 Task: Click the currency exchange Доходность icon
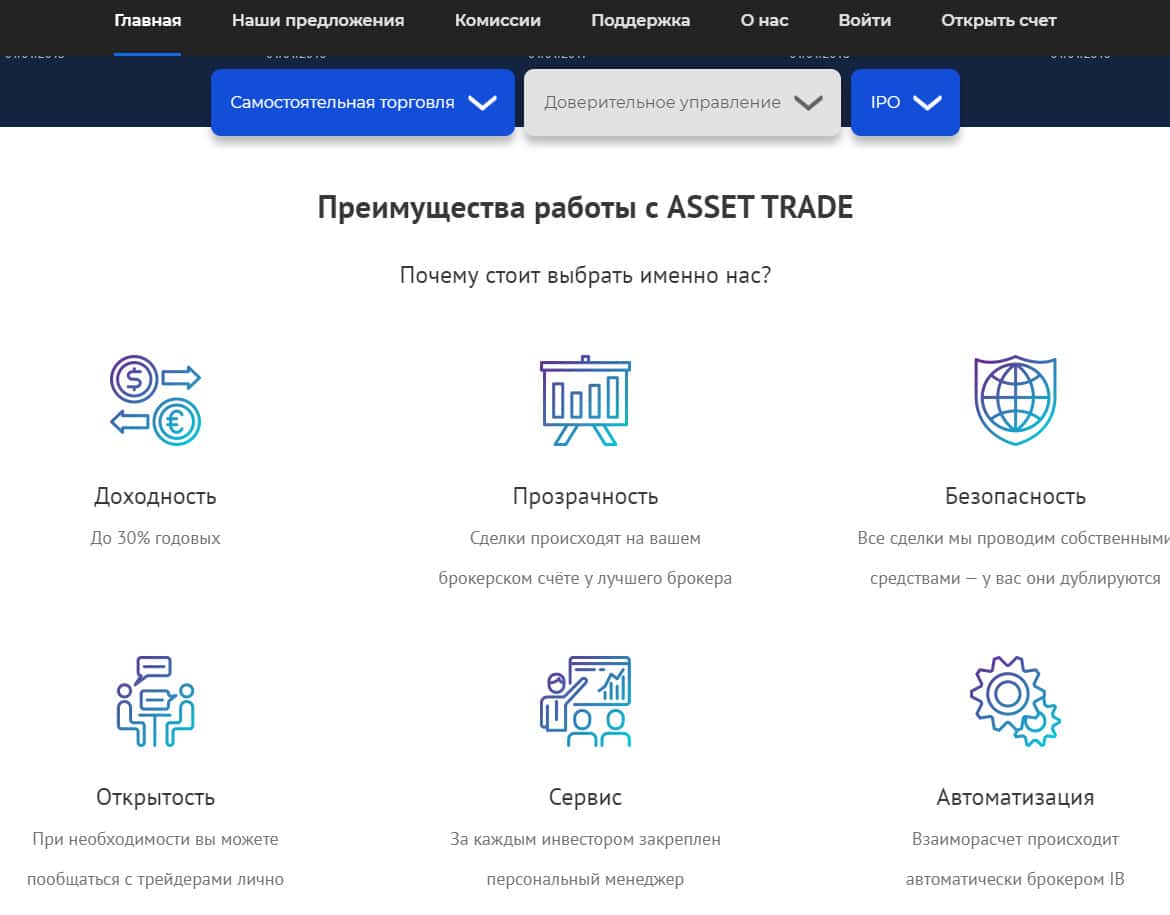click(x=155, y=401)
